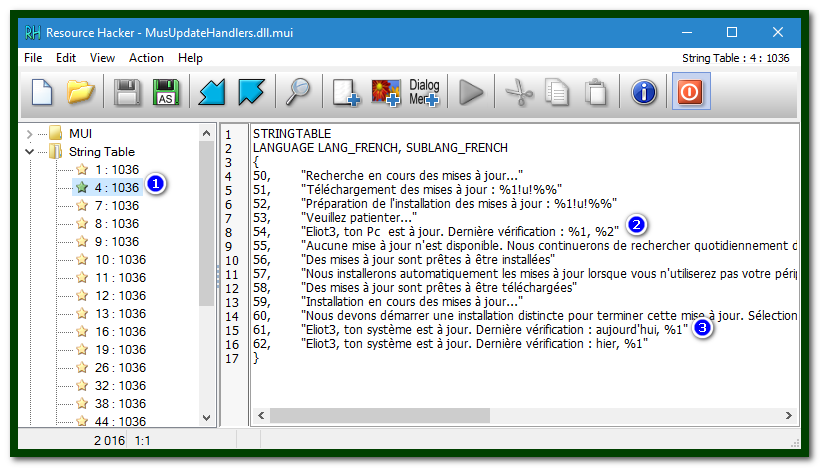Click editor horizontal scroll right arrow
Image resolution: width=820 pixels, height=468 pixels.
[789, 415]
